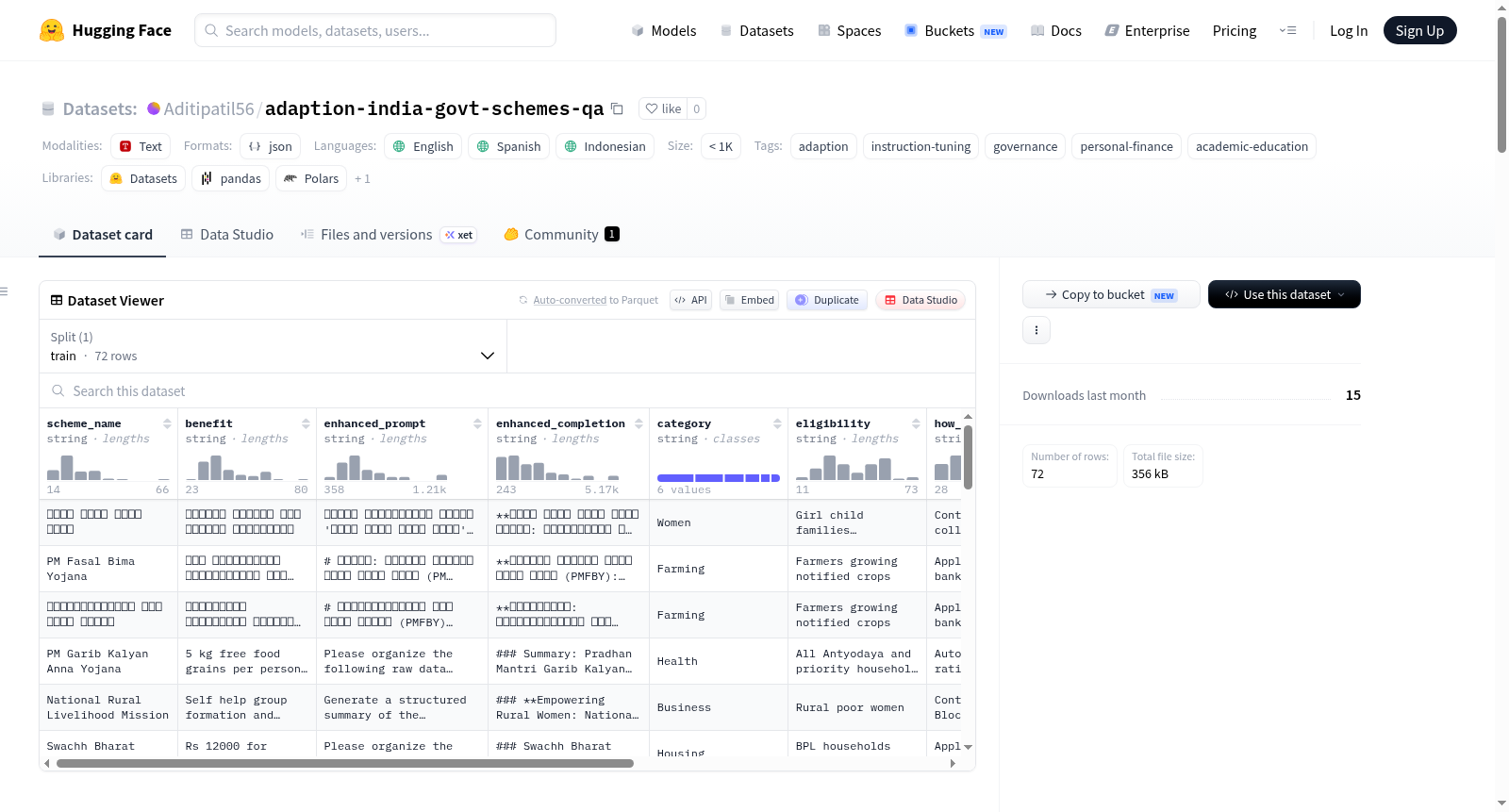Open Files and versions tab
The width and height of the screenshot is (1509, 812).
tap(389, 234)
